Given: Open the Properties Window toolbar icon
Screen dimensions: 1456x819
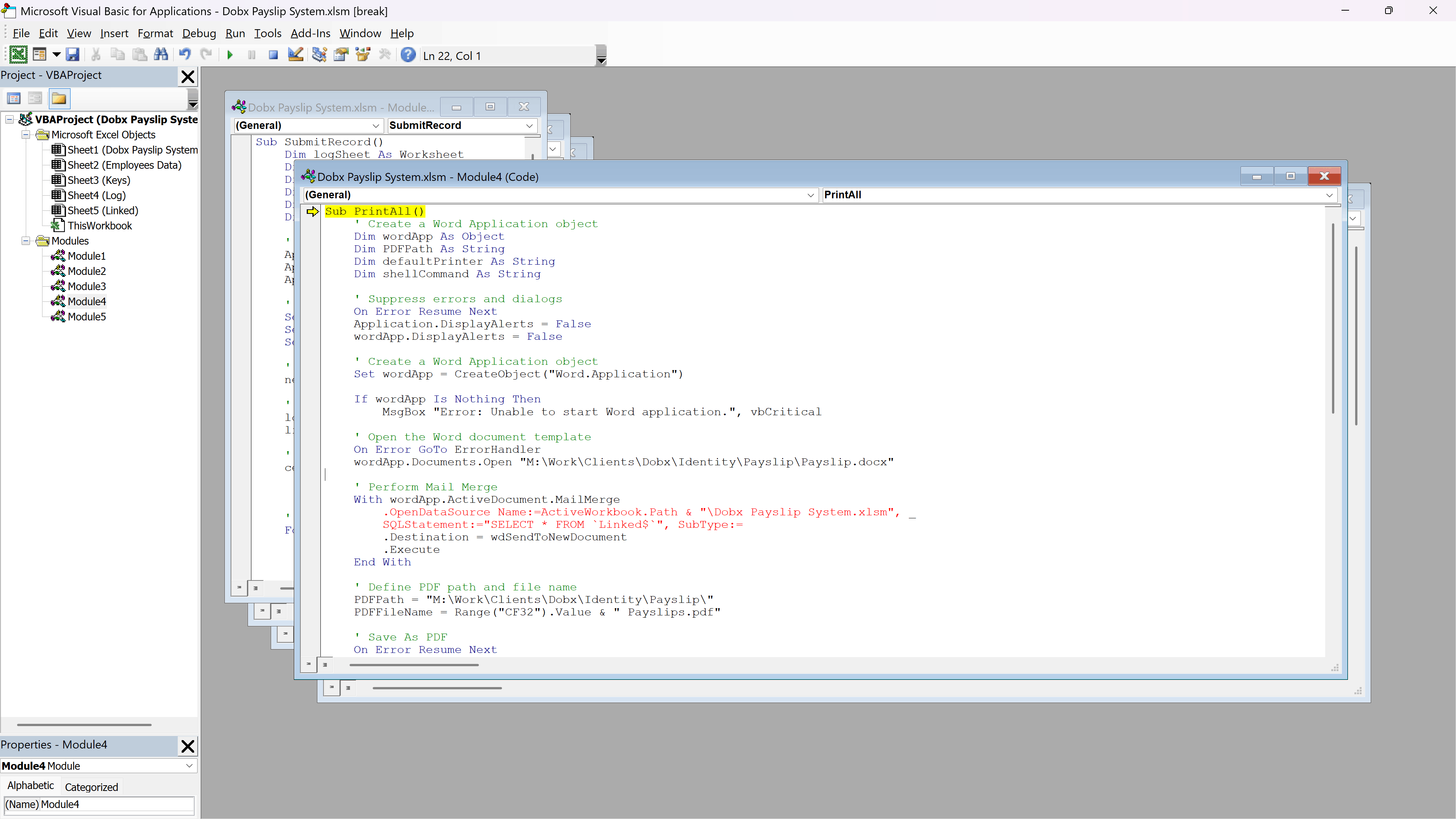Looking at the screenshot, I should click(x=341, y=55).
